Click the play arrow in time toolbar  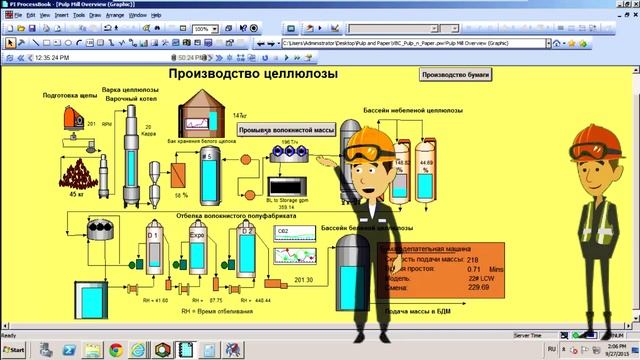point(287,58)
